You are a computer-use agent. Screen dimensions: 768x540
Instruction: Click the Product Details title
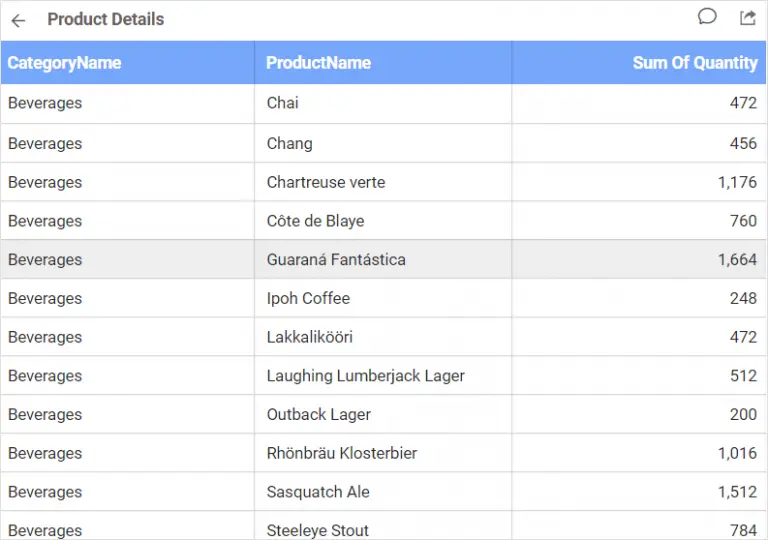[105, 19]
